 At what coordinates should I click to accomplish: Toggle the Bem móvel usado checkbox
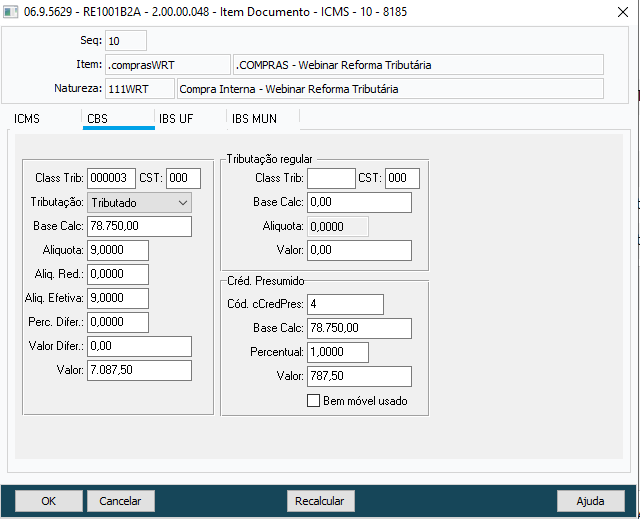[x=313, y=401]
